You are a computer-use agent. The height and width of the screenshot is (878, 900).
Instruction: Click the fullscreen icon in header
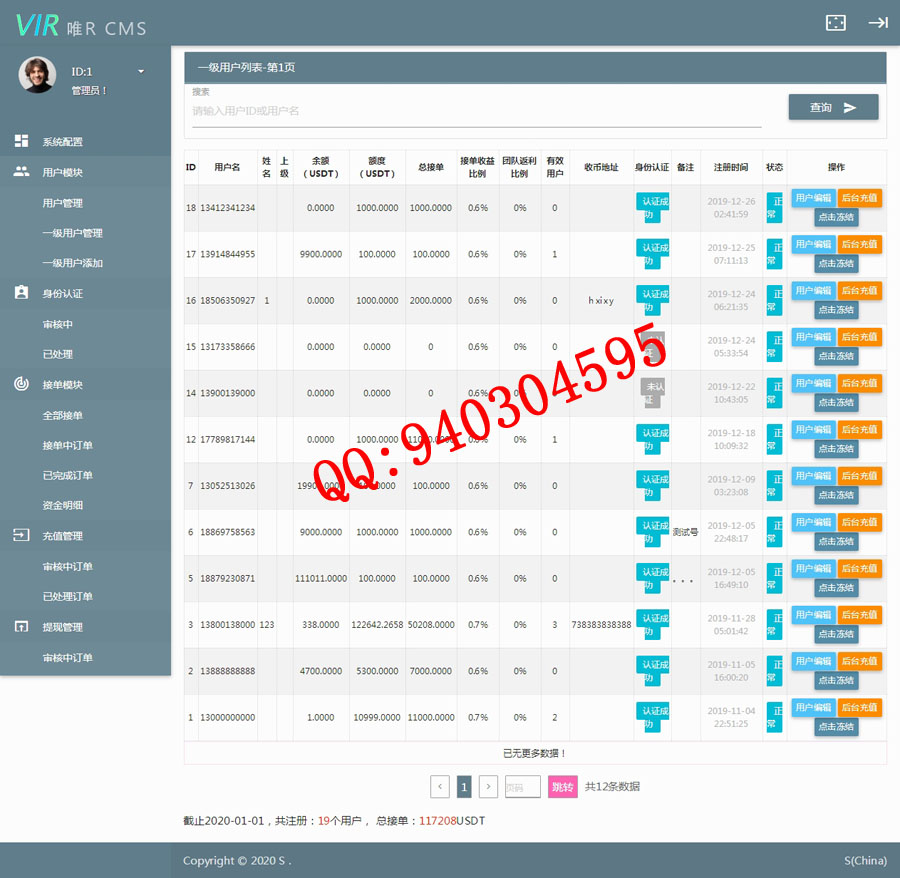[835, 23]
